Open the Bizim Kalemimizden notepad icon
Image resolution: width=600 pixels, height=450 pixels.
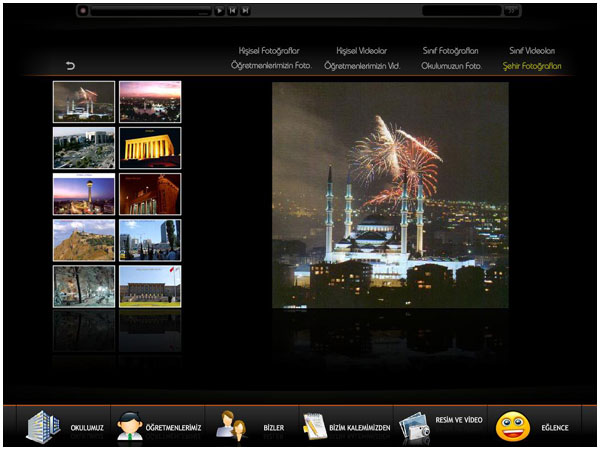click(x=314, y=427)
